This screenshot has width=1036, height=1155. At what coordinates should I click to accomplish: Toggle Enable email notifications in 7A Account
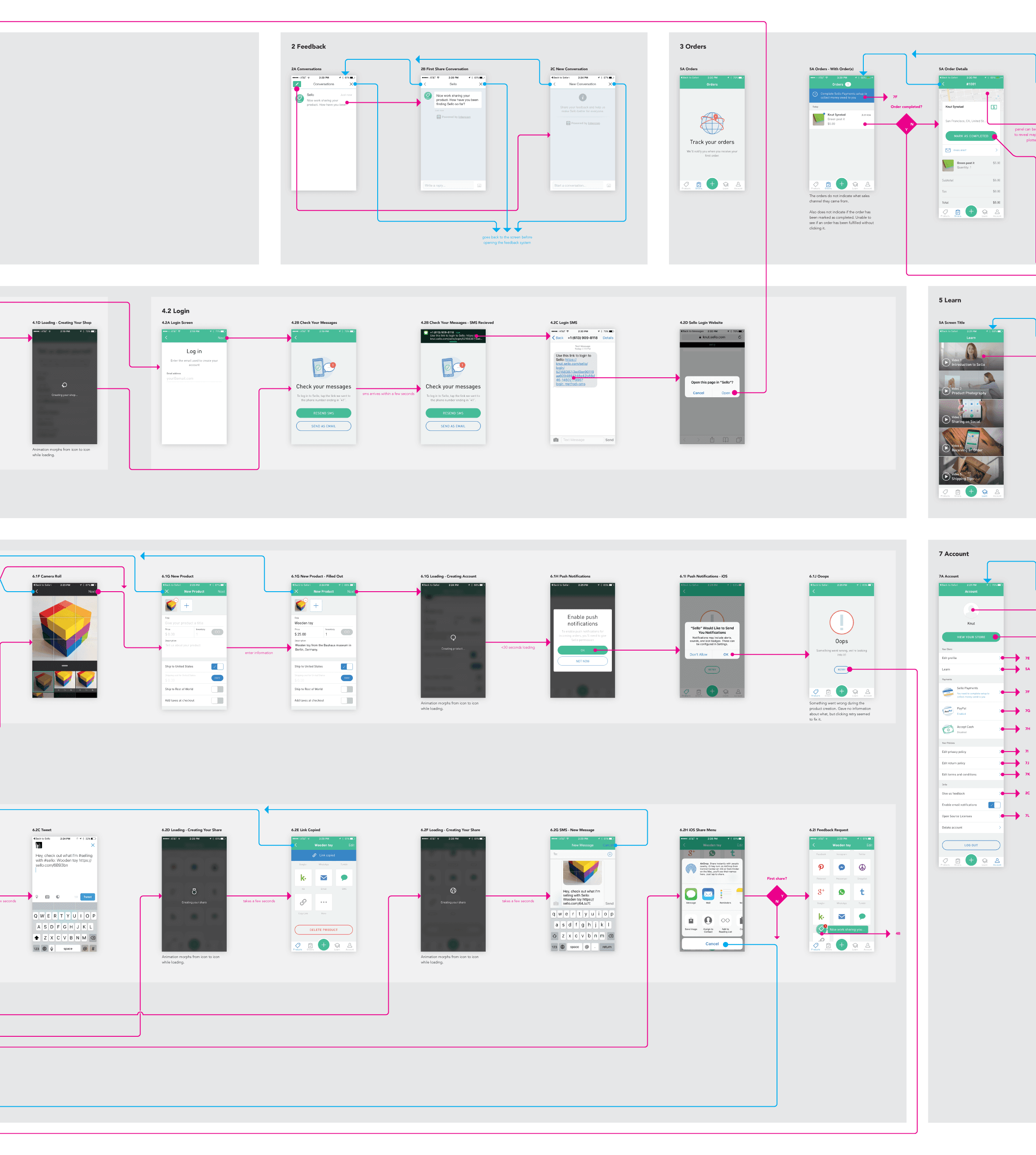994,805
